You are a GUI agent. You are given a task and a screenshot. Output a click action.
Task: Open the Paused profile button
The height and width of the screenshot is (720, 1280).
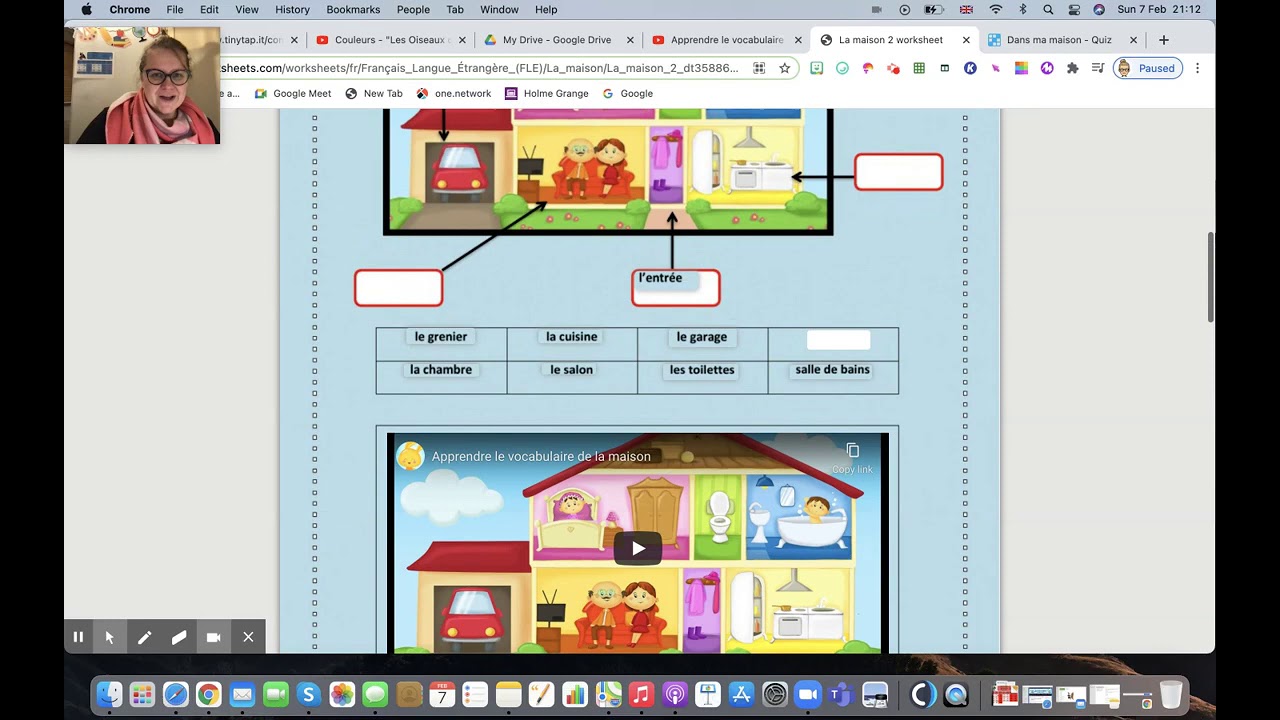(1147, 68)
